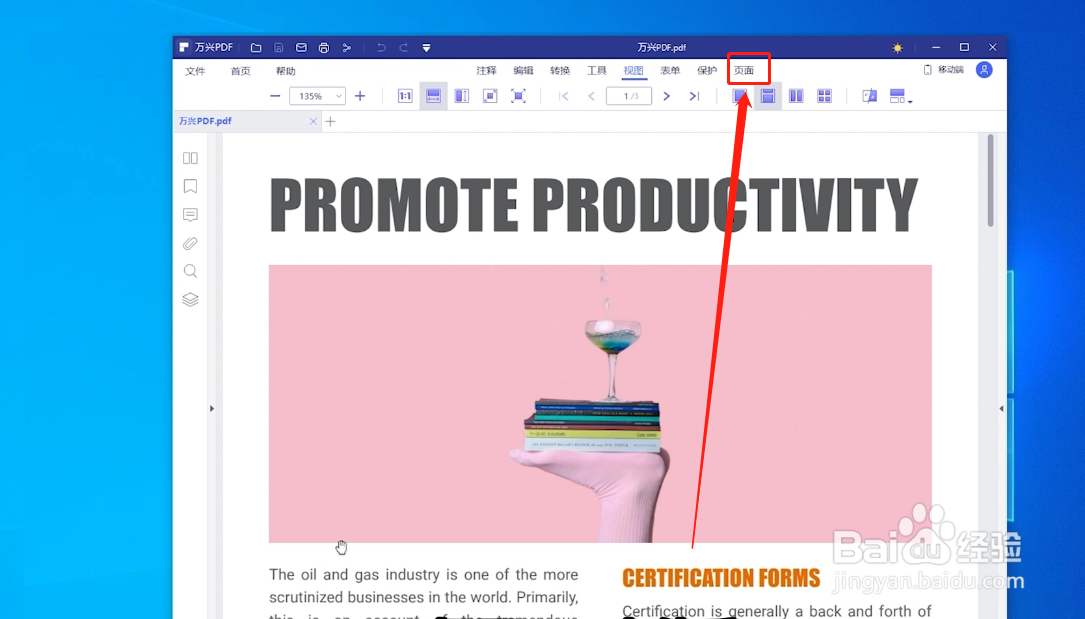Open the 文件 menu
This screenshot has width=1085, height=619.
click(195, 71)
